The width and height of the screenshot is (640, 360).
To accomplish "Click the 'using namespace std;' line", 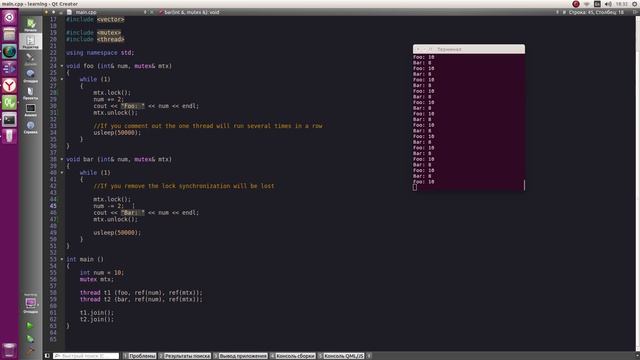I will pyautogui.click(x=100, y=53).
